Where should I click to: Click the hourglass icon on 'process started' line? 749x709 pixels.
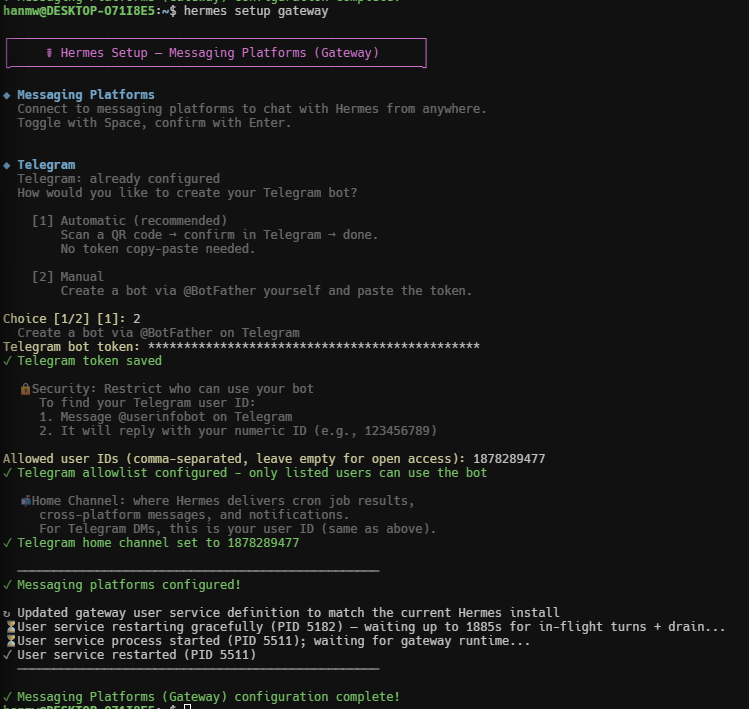pos(11,641)
